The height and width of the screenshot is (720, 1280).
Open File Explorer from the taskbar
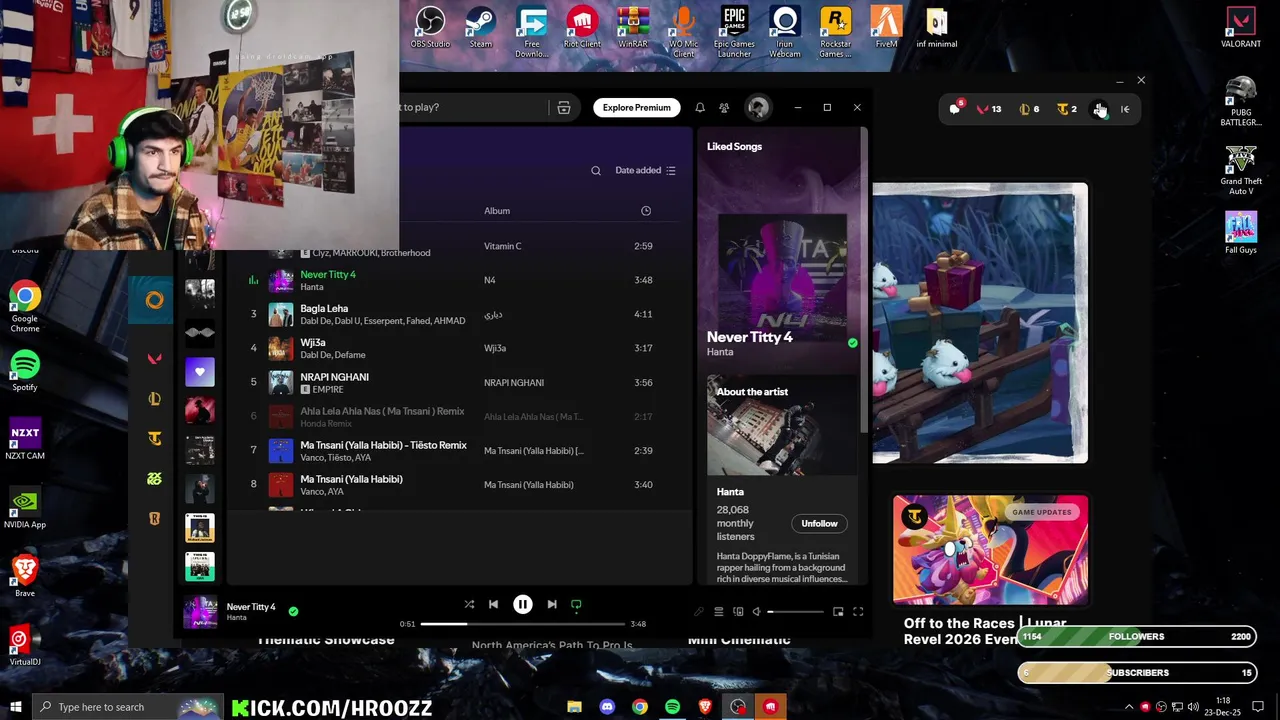574,707
